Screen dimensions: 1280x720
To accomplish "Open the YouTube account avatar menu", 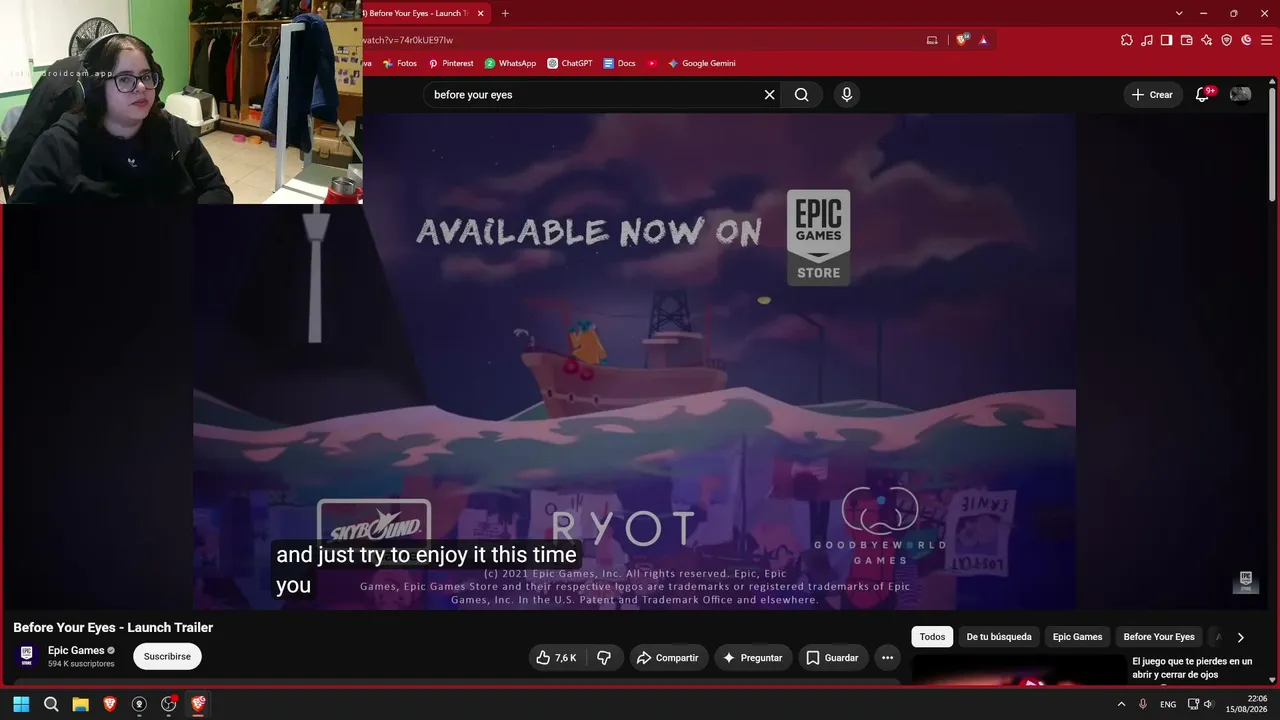I will pos(1240,95).
